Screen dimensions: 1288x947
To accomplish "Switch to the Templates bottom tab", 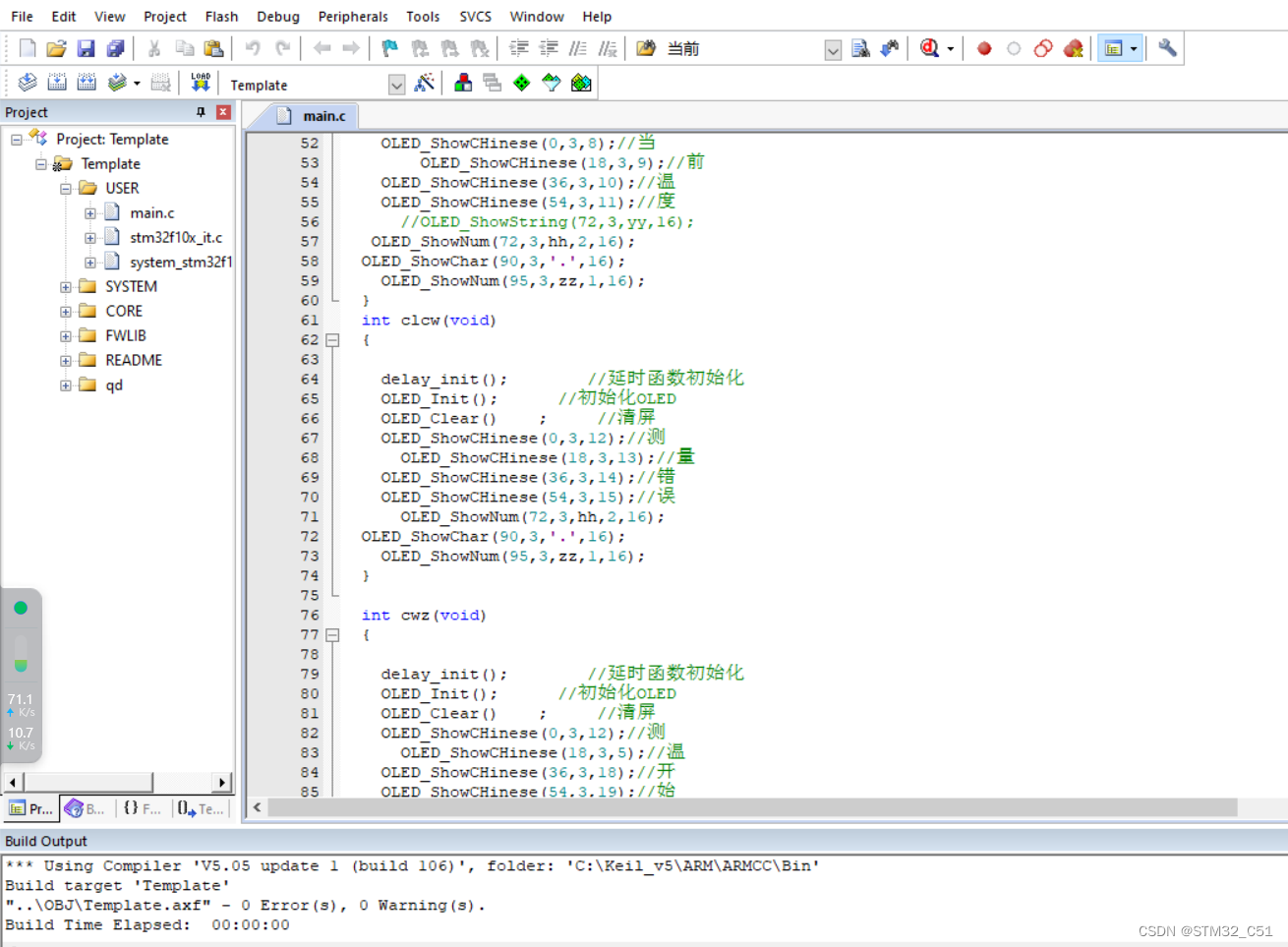I will tap(201, 808).
